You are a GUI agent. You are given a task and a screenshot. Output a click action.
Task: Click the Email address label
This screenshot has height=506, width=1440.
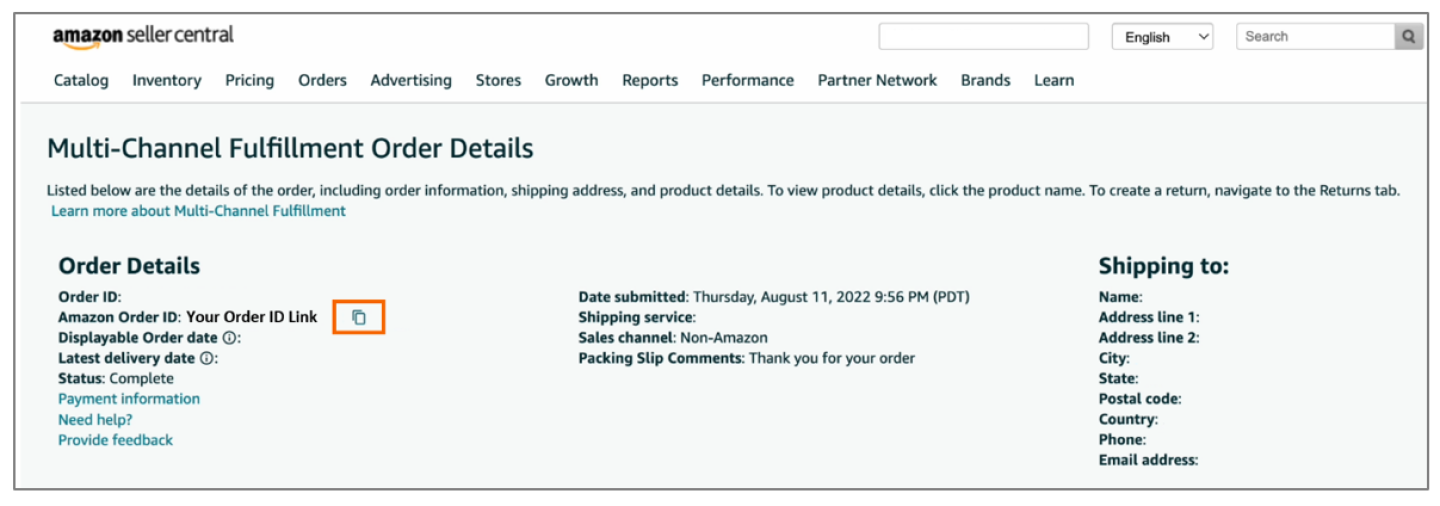pos(1149,460)
